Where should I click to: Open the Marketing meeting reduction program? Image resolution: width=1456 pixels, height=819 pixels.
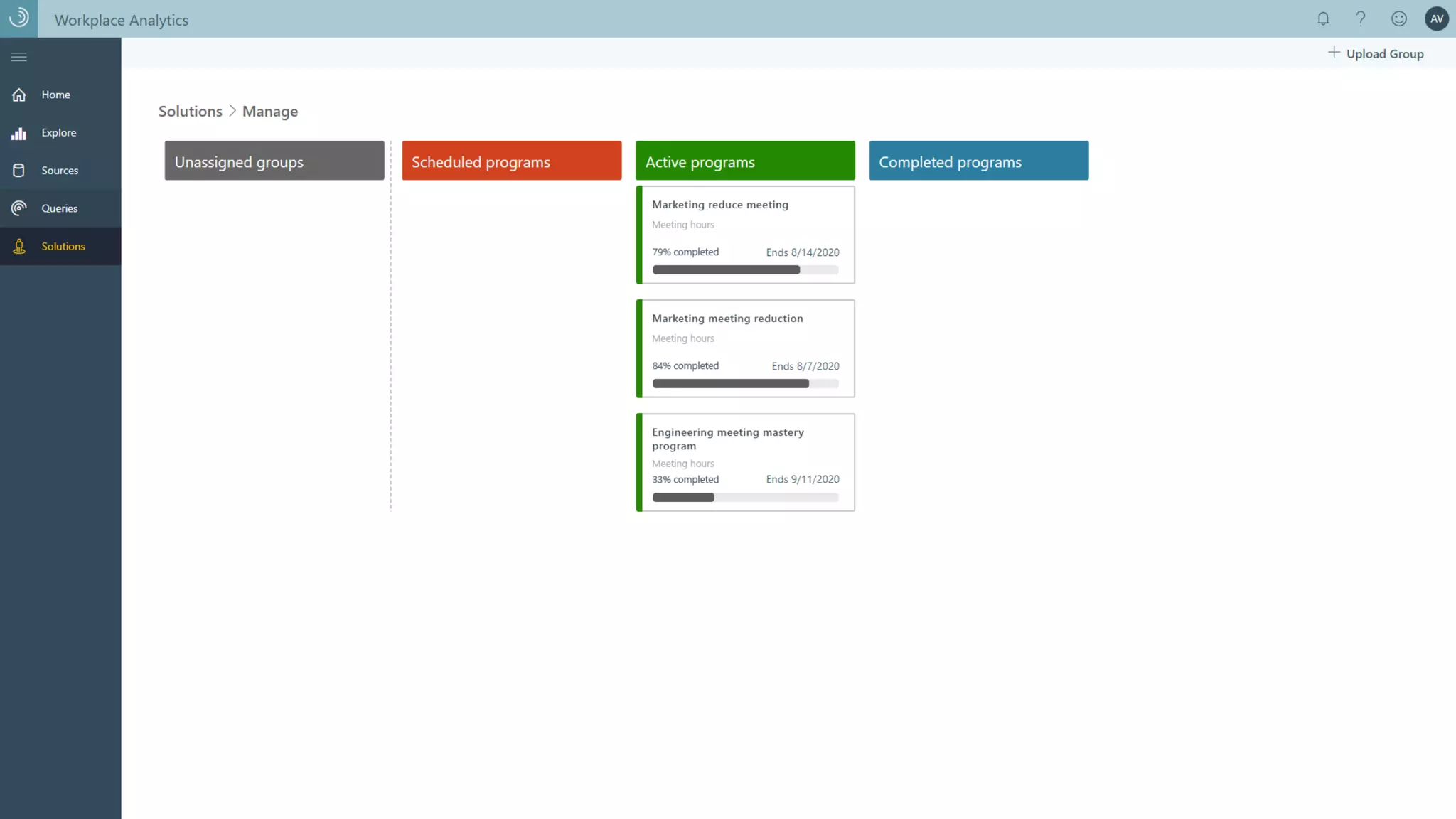pos(745,348)
